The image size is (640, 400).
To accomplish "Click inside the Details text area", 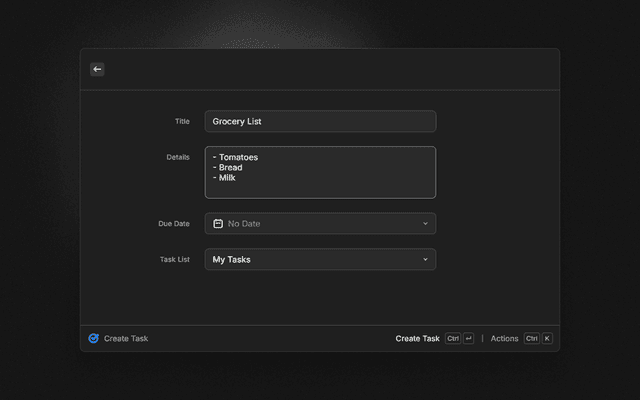I will (x=320, y=172).
